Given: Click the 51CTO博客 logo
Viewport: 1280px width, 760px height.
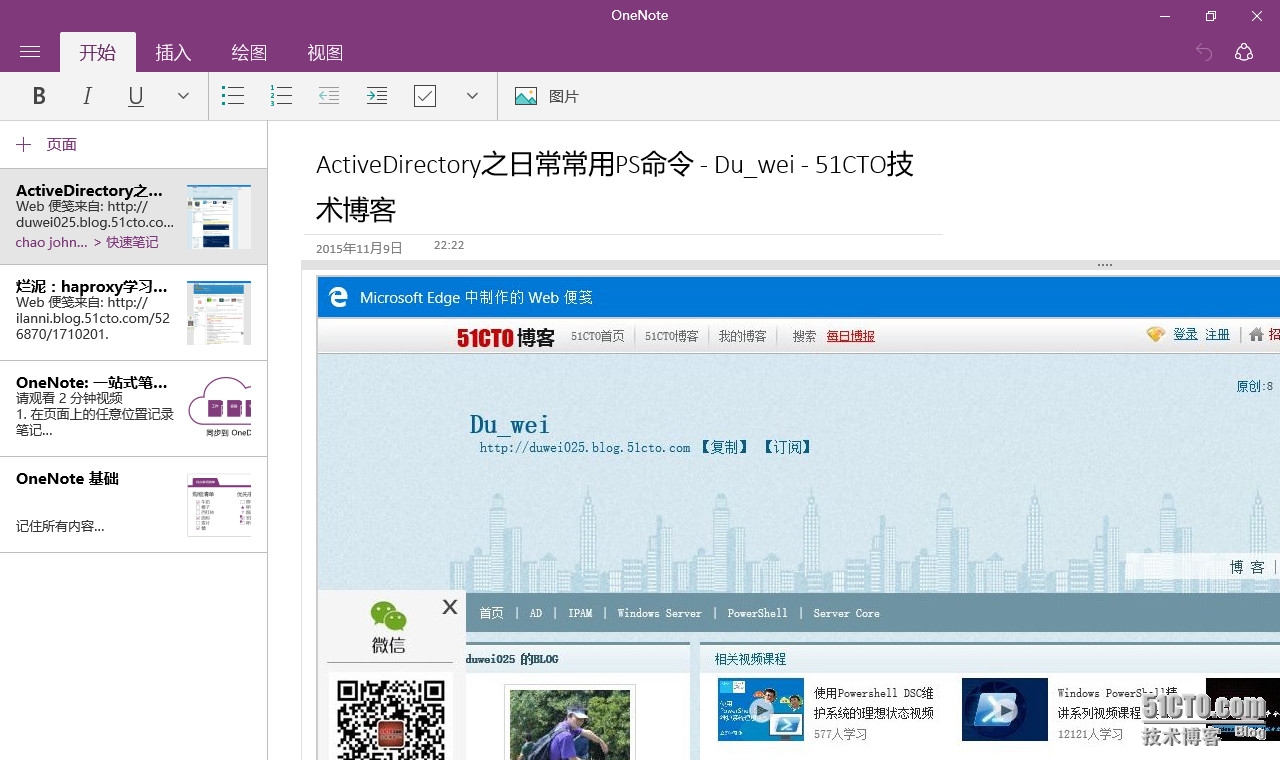Looking at the screenshot, I should (x=505, y=337).
